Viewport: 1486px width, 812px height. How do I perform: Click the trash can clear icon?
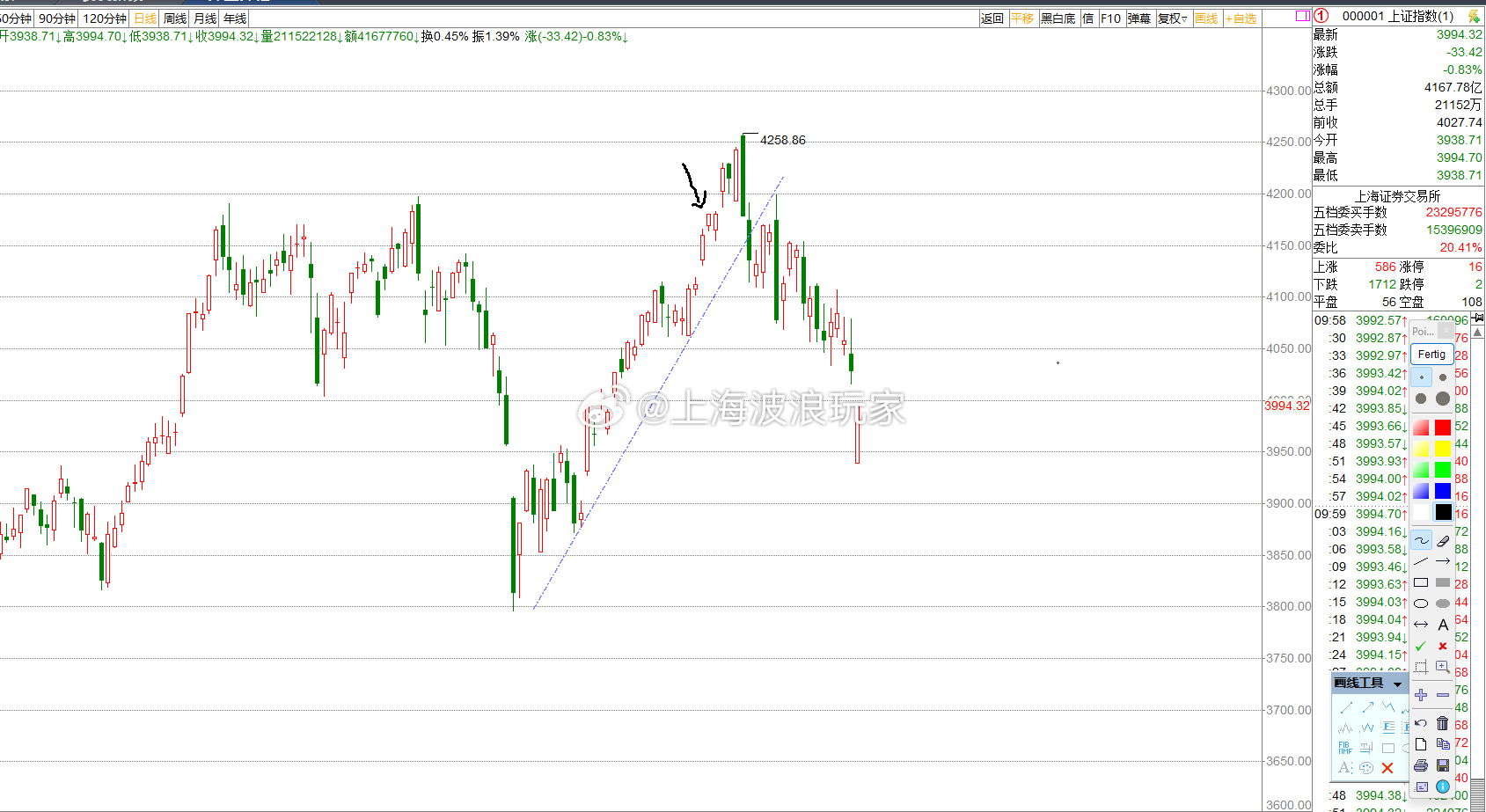[x=1443, y=723]
